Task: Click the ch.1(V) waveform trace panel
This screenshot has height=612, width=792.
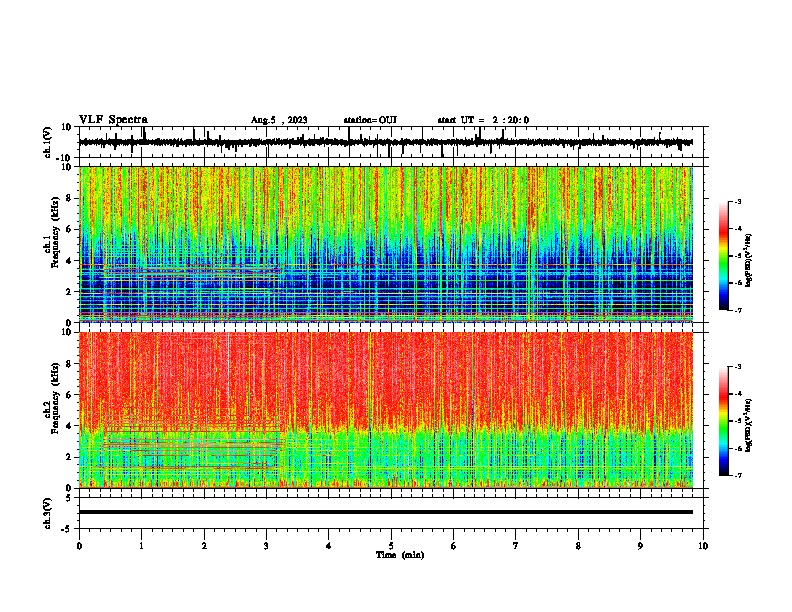Action: [x=393, y=142]
